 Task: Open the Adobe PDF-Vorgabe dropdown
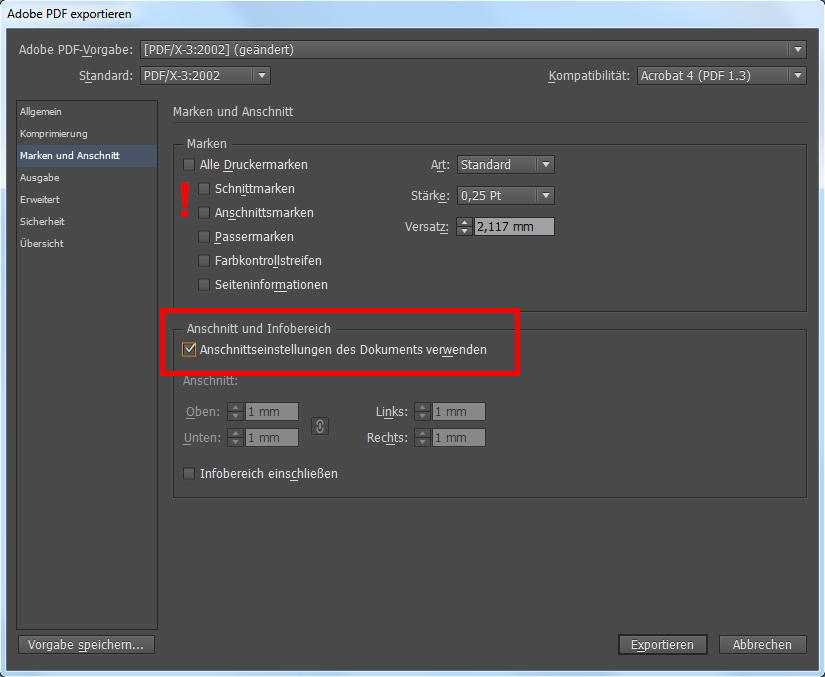pyautogui.click(x=473, y=49)
